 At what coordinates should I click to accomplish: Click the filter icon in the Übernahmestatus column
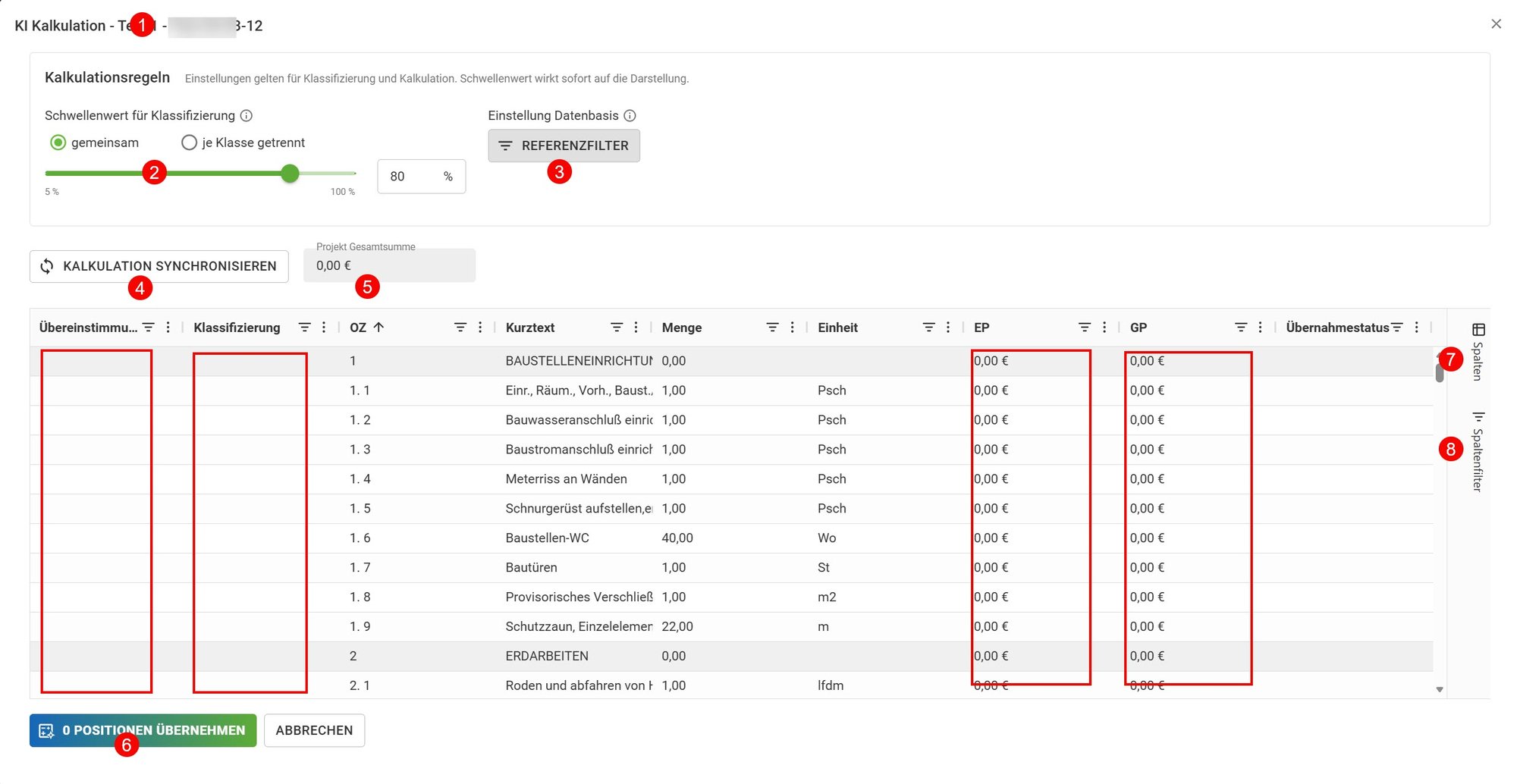(1397, 328)
